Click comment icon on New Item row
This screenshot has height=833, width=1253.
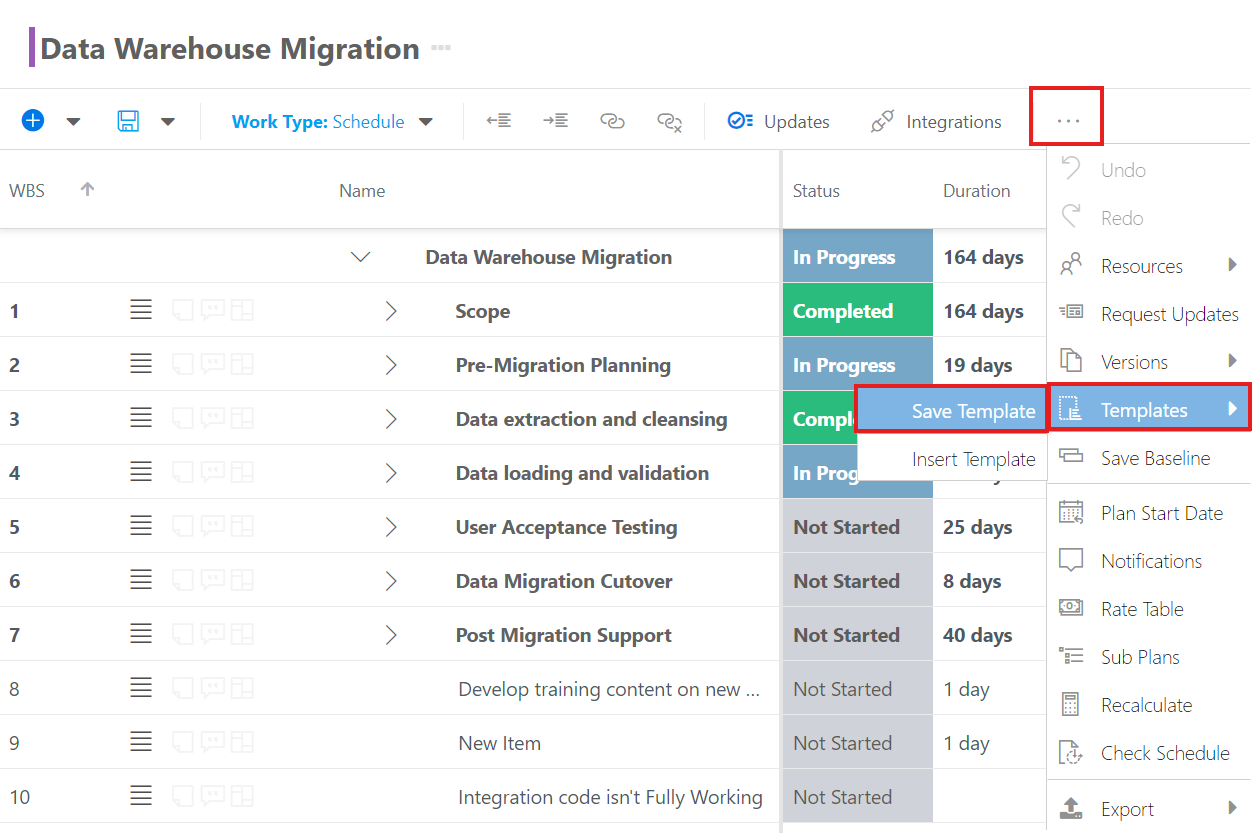[212, 743]
